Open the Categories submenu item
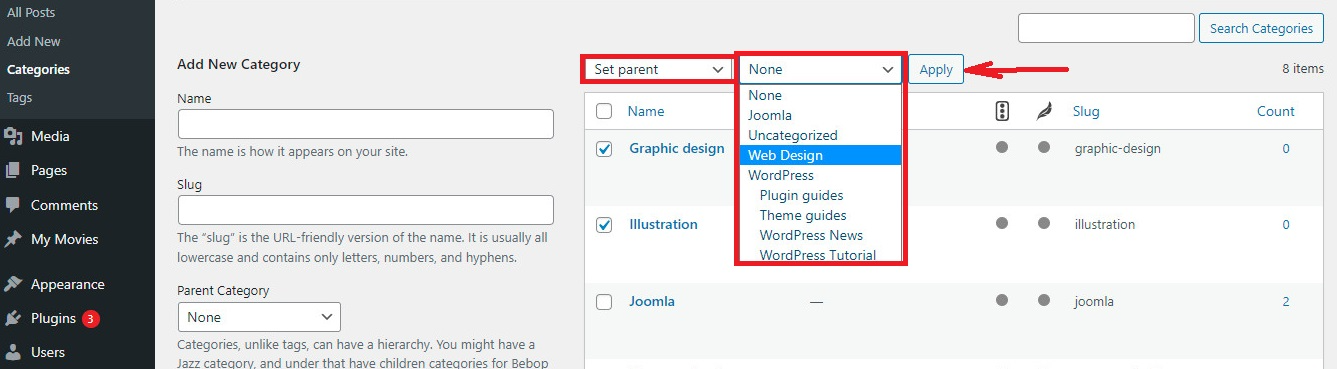 [x=38, y=69]
